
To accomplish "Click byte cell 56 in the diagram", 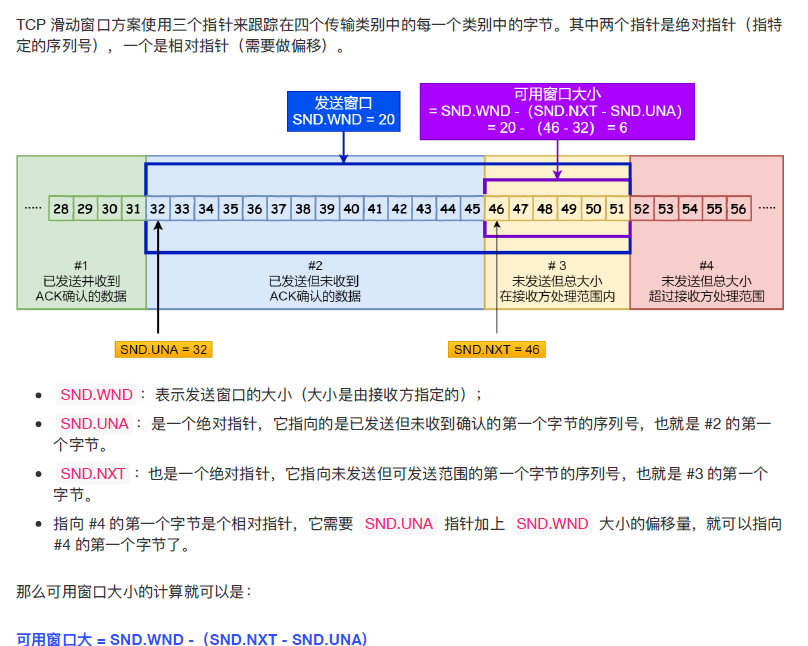I will (x=739, y=209).
